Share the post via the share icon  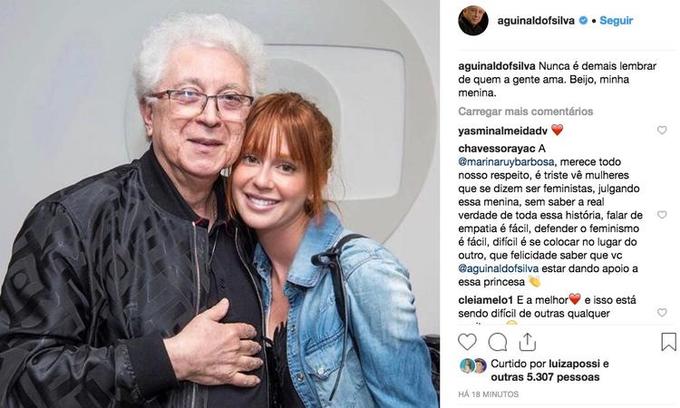point(527,342)
